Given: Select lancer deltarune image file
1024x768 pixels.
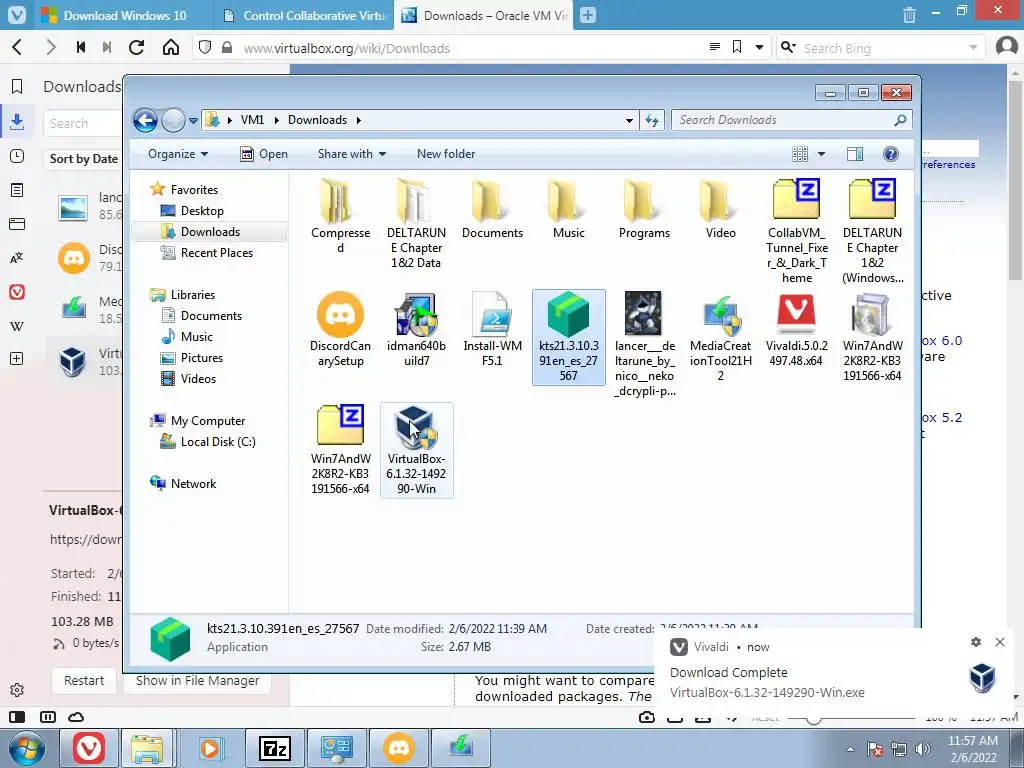Looking at the screenshot, I should point(644,344).
